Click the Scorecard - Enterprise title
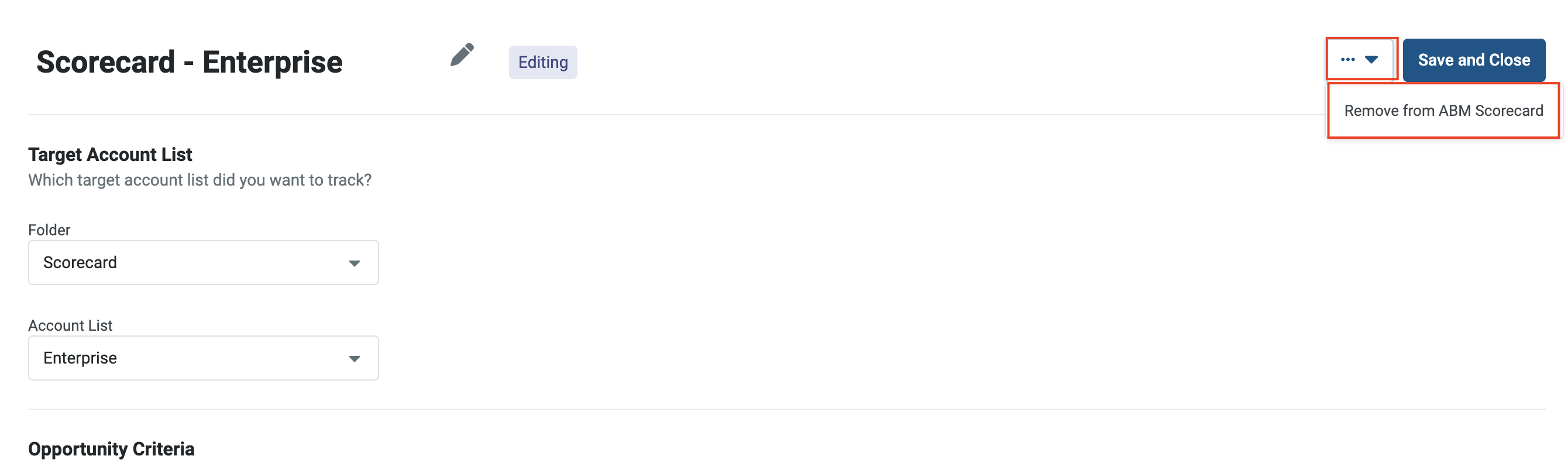 190,62
